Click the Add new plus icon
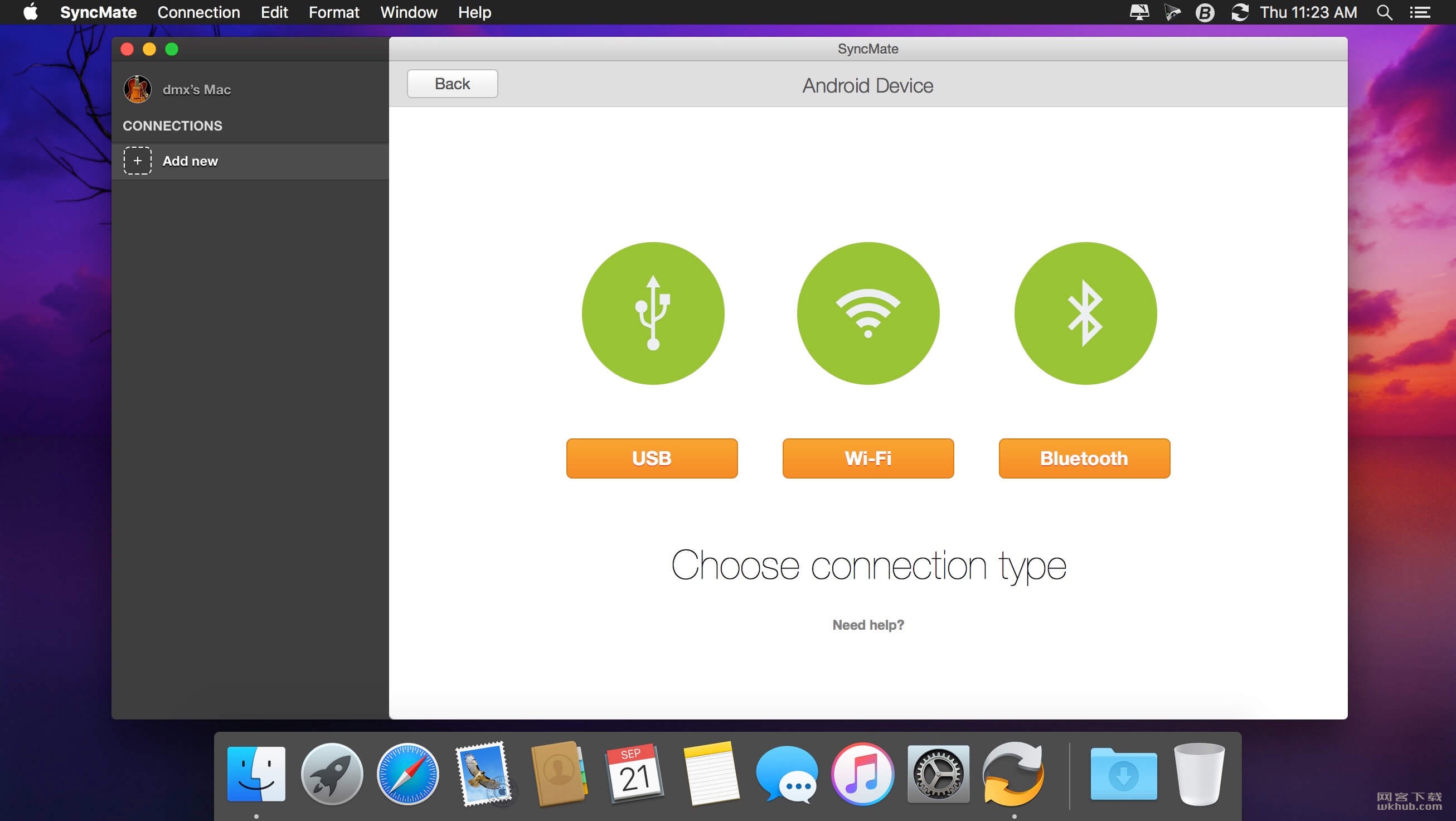Image resolution: width=1456 pixels, height=821 pixels. coord(137,161)
